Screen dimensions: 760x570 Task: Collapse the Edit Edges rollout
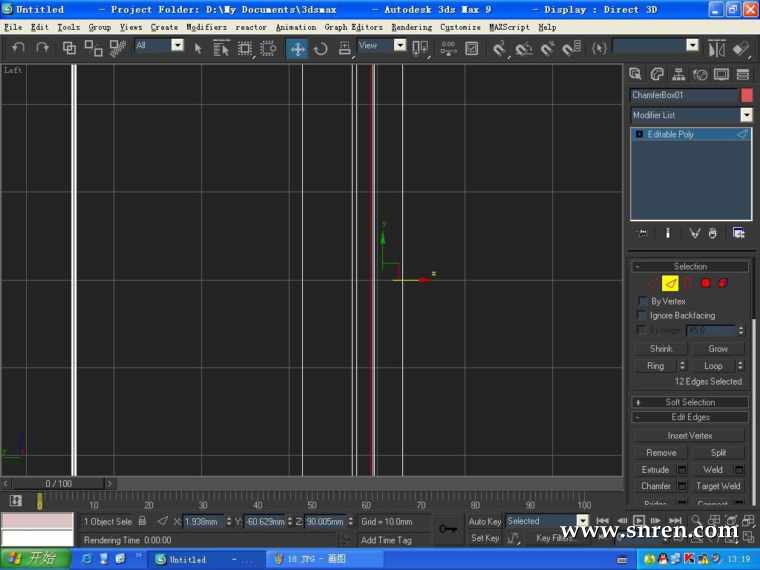pos(690,417)
